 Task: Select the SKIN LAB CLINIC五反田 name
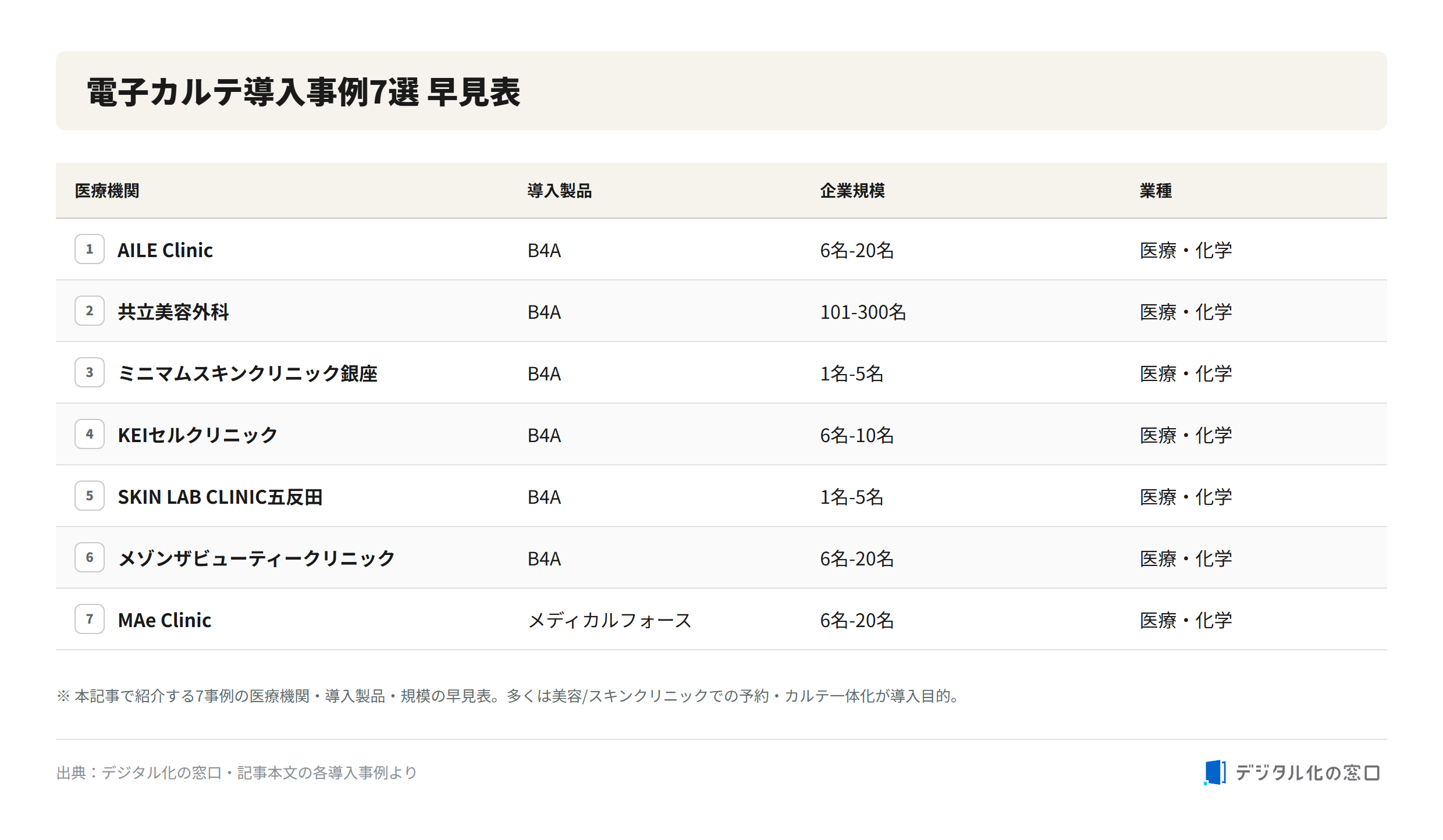(220, 497)
